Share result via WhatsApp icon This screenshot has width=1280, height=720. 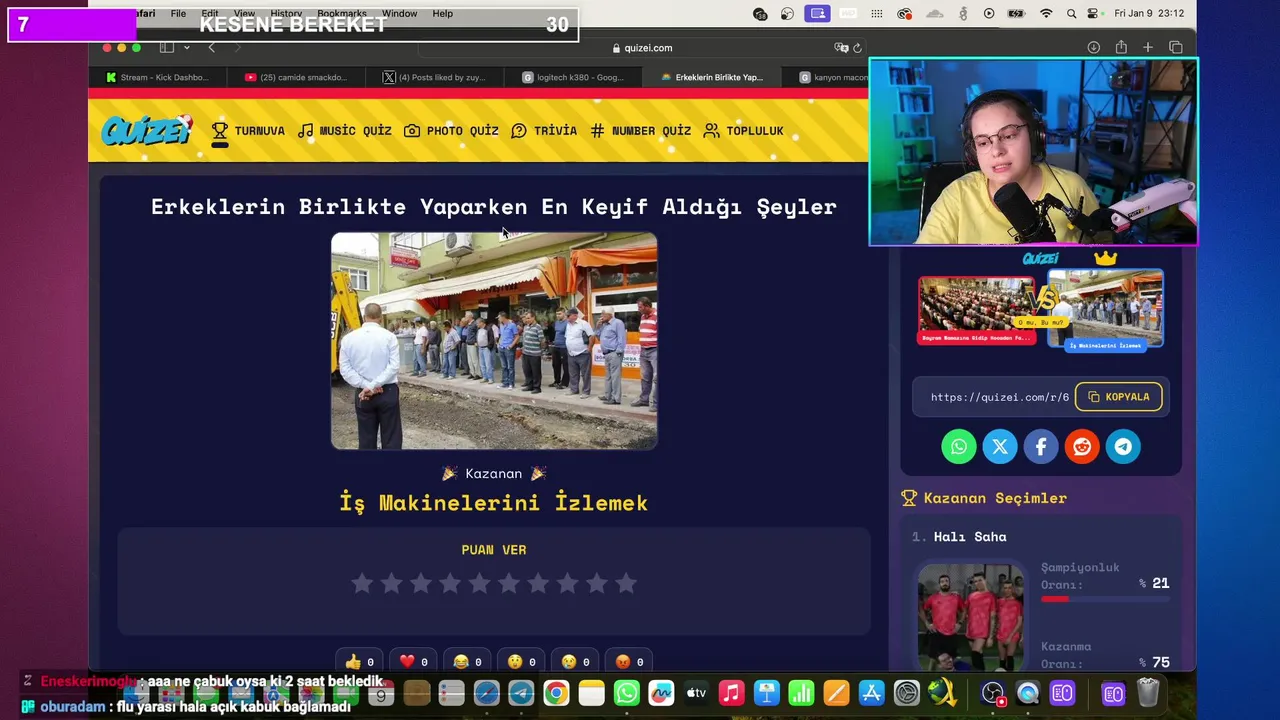(959, 446)
